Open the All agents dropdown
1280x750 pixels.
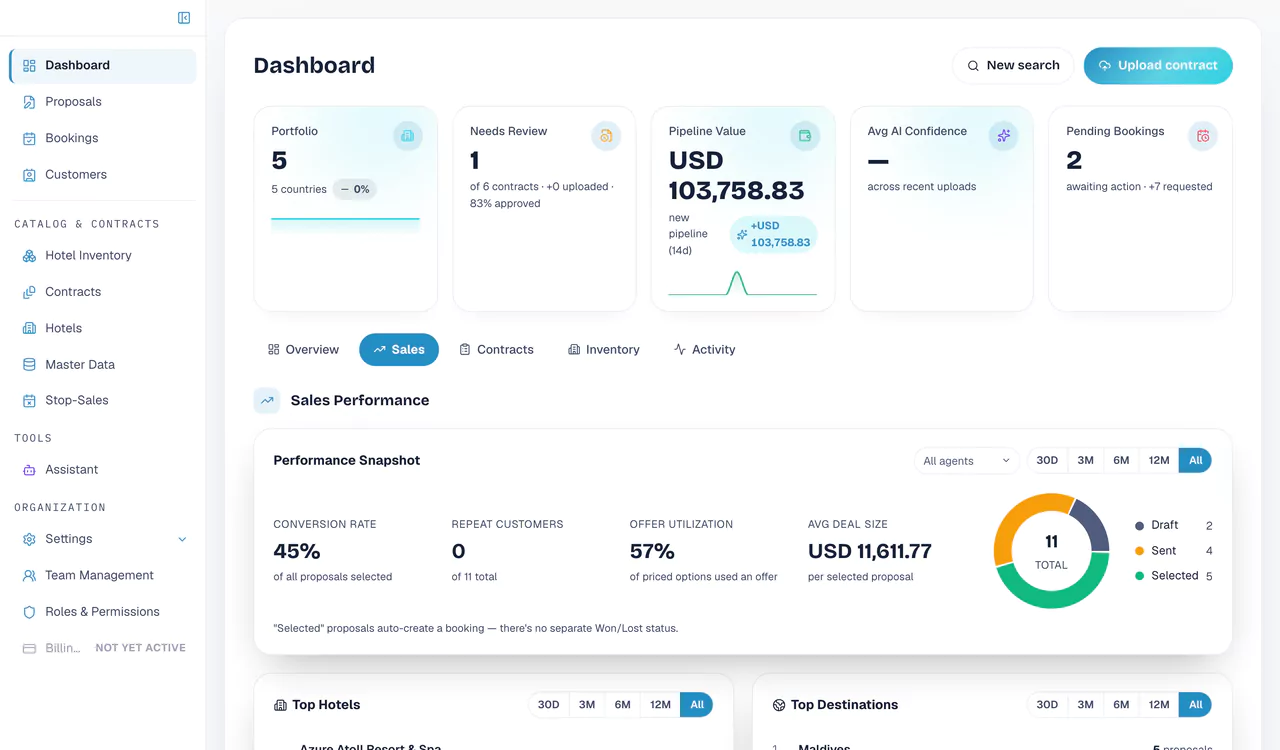(x=967, y=461)
